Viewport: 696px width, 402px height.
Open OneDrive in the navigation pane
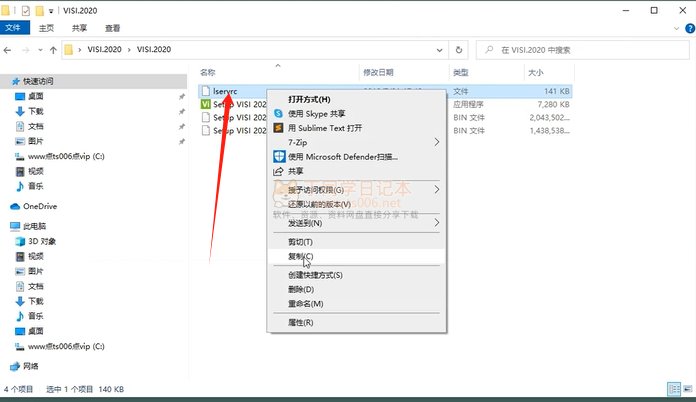(40, 206)
